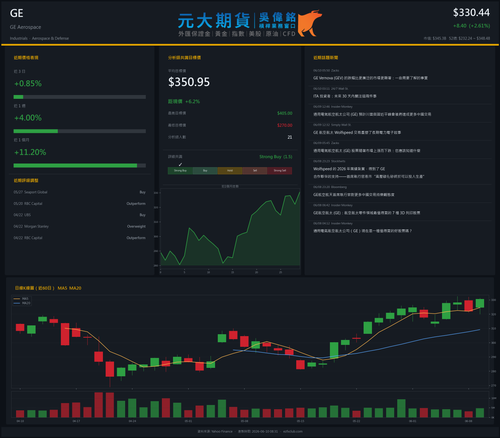Click the +8.40 (+2.61%) daily change
This screenshot has height=438, width=500.
coord(471,26)
